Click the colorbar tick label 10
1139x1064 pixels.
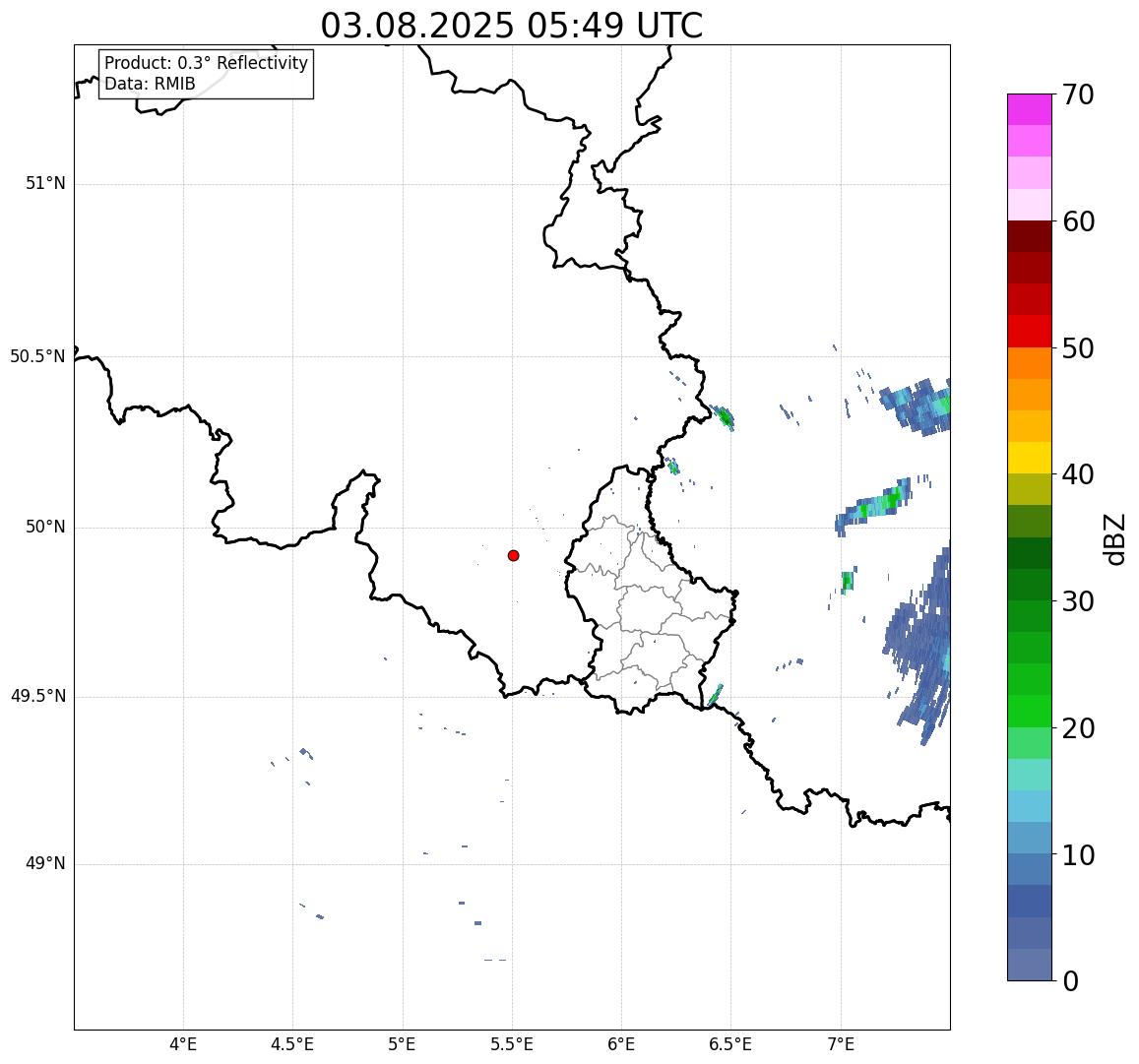click(x=1078, y=855)
